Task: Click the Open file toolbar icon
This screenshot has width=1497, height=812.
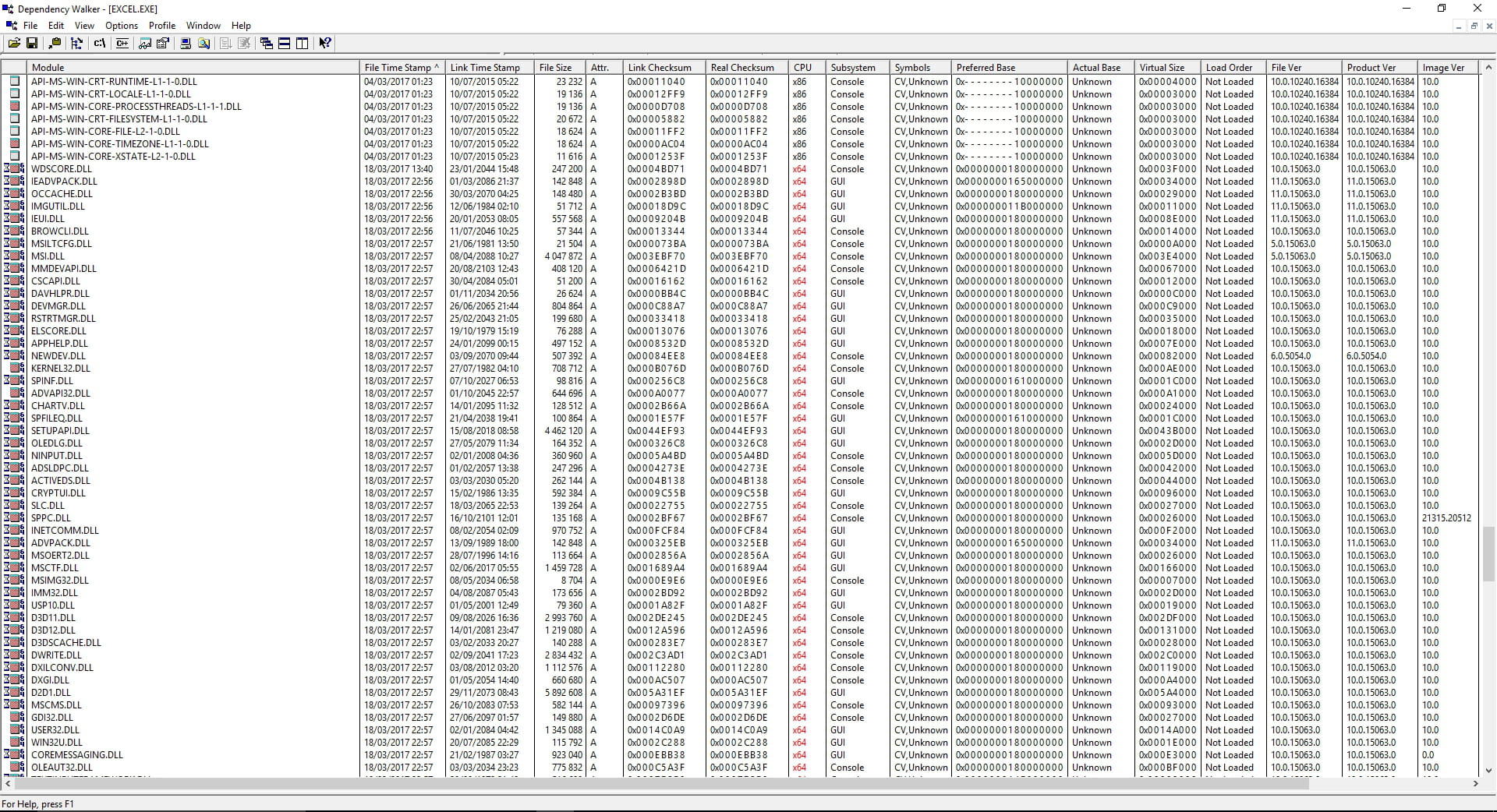Action: pyautogui.click(x=14, y=44)
